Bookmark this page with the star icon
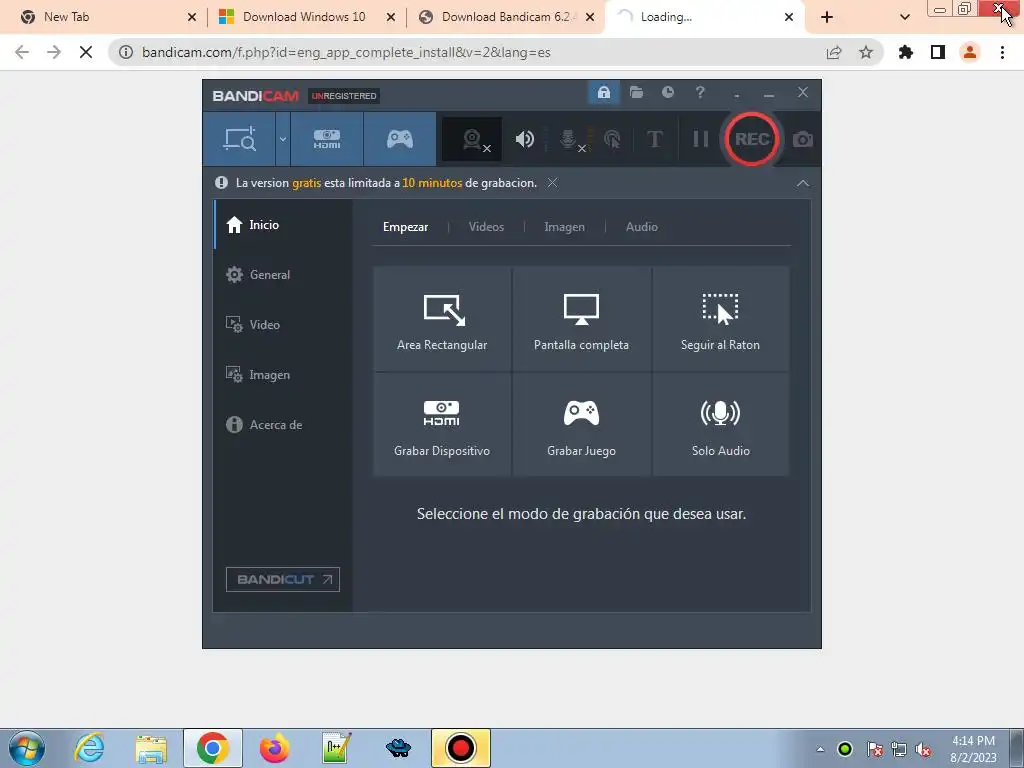This screenshot has width=1024, height=768. (866, 52)
